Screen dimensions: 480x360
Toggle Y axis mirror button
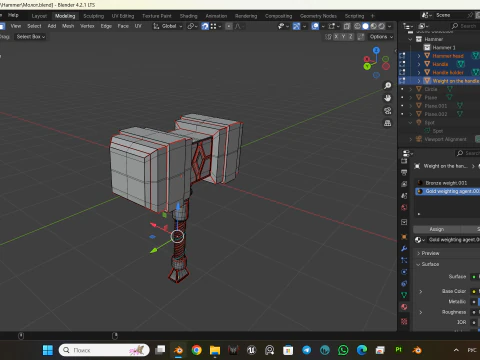tap(343, 37)
